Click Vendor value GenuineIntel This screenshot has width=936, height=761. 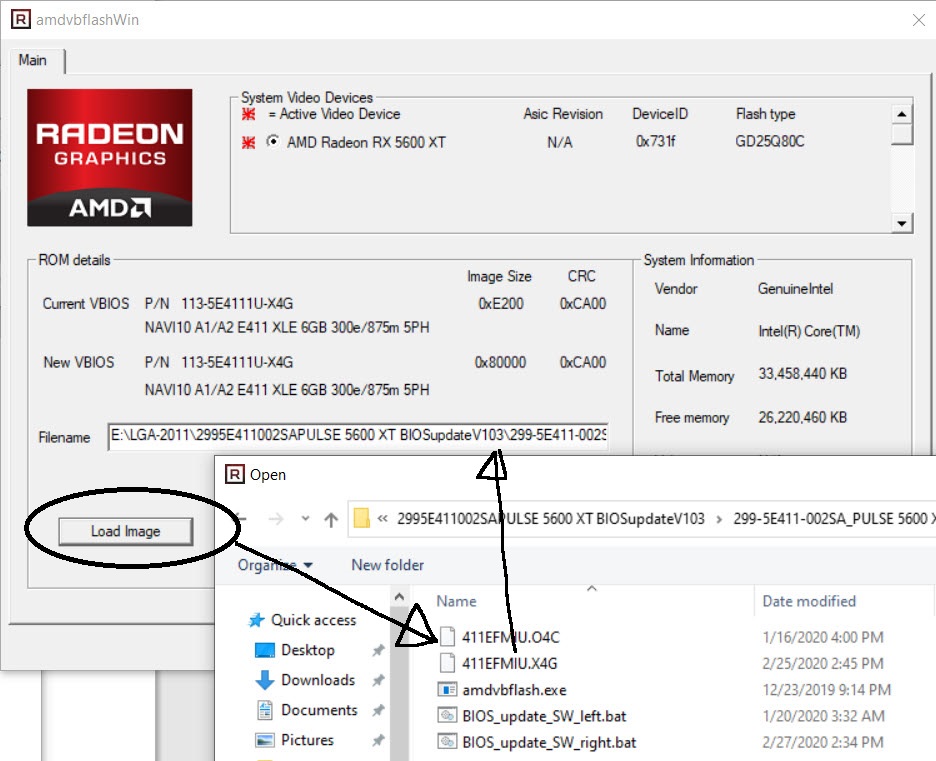[x=795, y=289]
